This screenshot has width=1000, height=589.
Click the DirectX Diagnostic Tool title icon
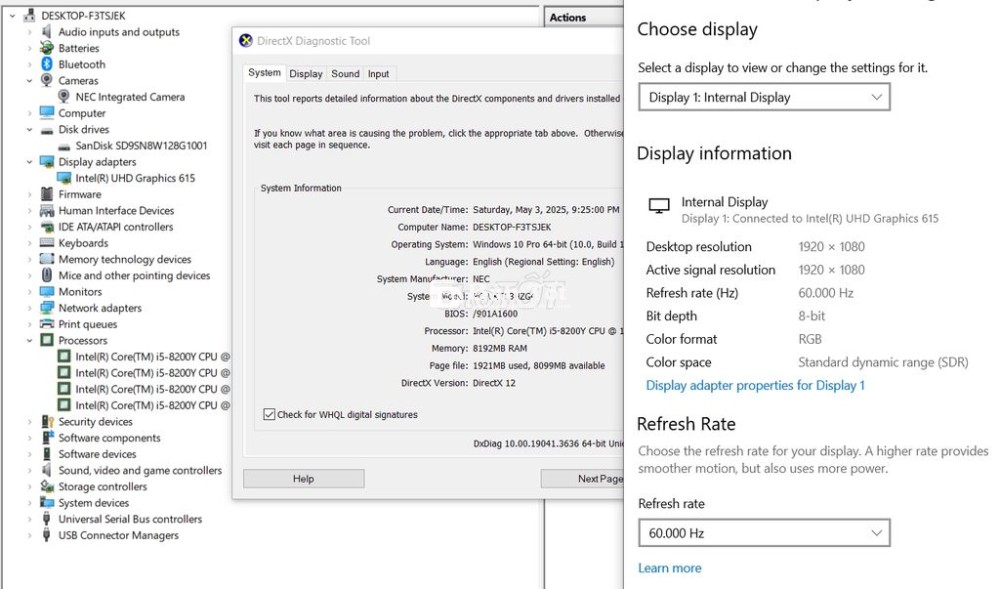[246, 41]
